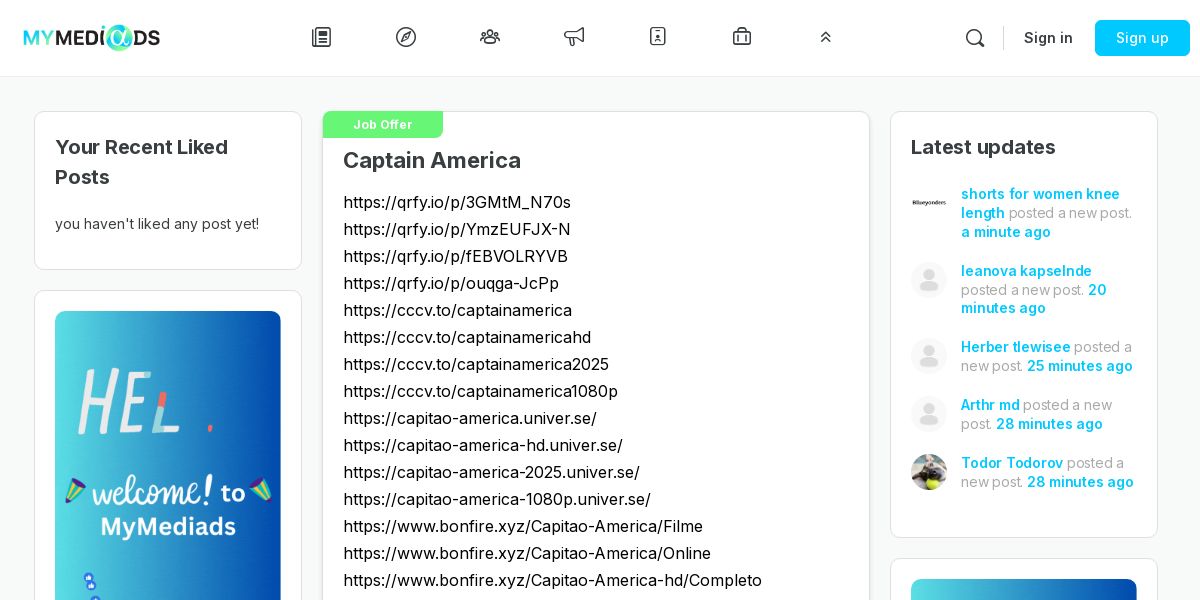Screen dimensions: 1200x600
Task: Click the Job Offer tag label
Action: click(x=382, y=124)
